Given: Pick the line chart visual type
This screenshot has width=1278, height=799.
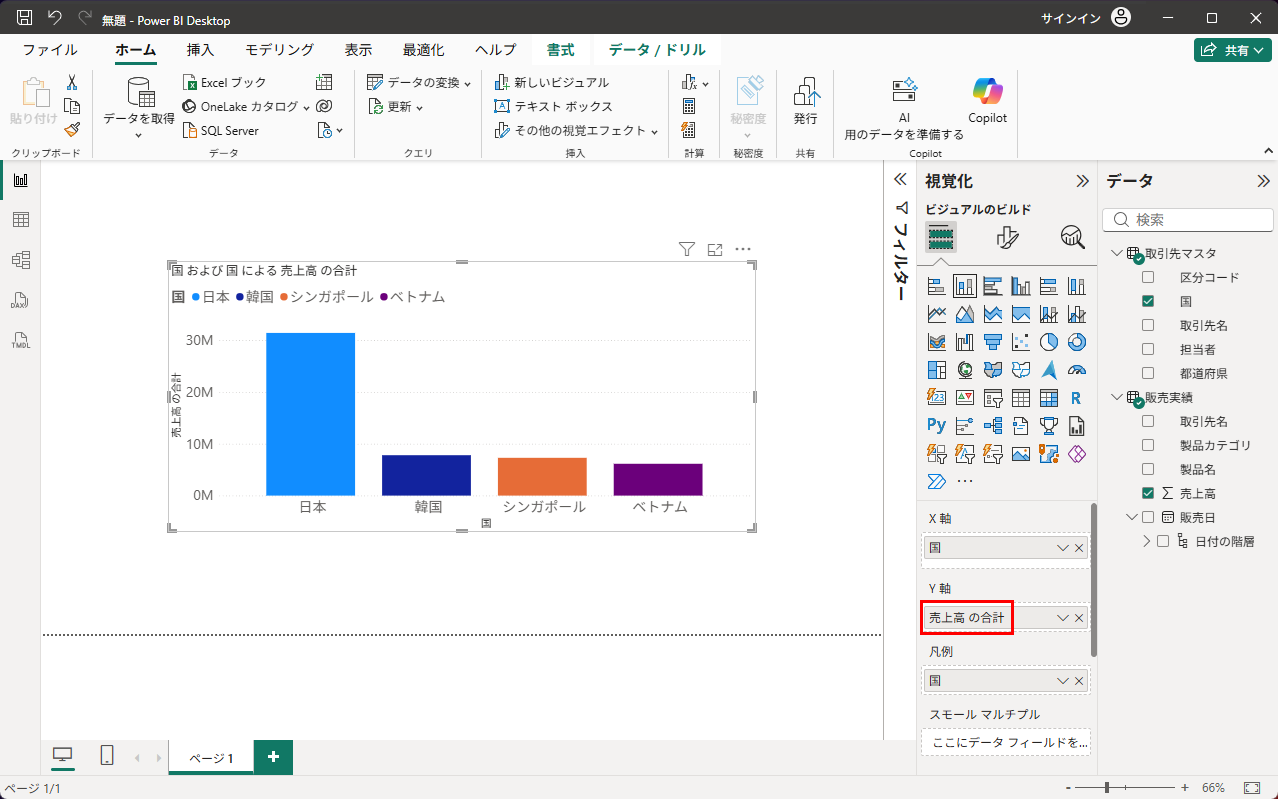Looking at the screenshot, I should pos(937,314).
